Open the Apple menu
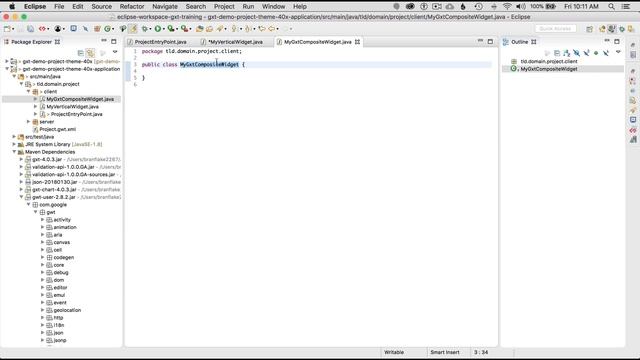This screenshot has width=640, height=360. pos(12,7)
